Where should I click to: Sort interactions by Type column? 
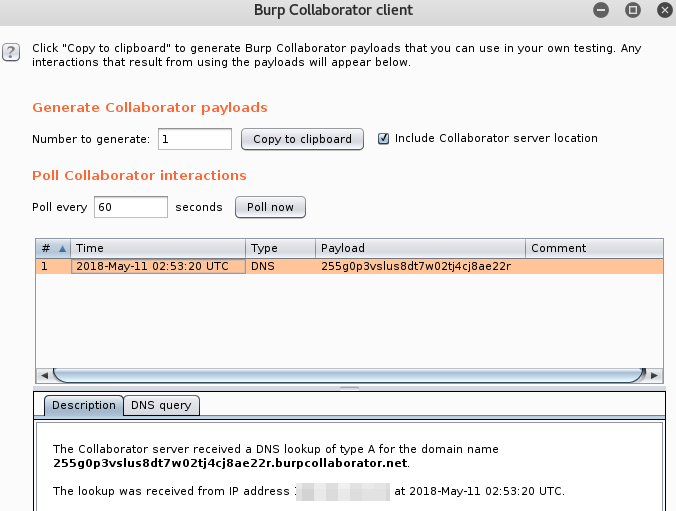click(280, 248)
